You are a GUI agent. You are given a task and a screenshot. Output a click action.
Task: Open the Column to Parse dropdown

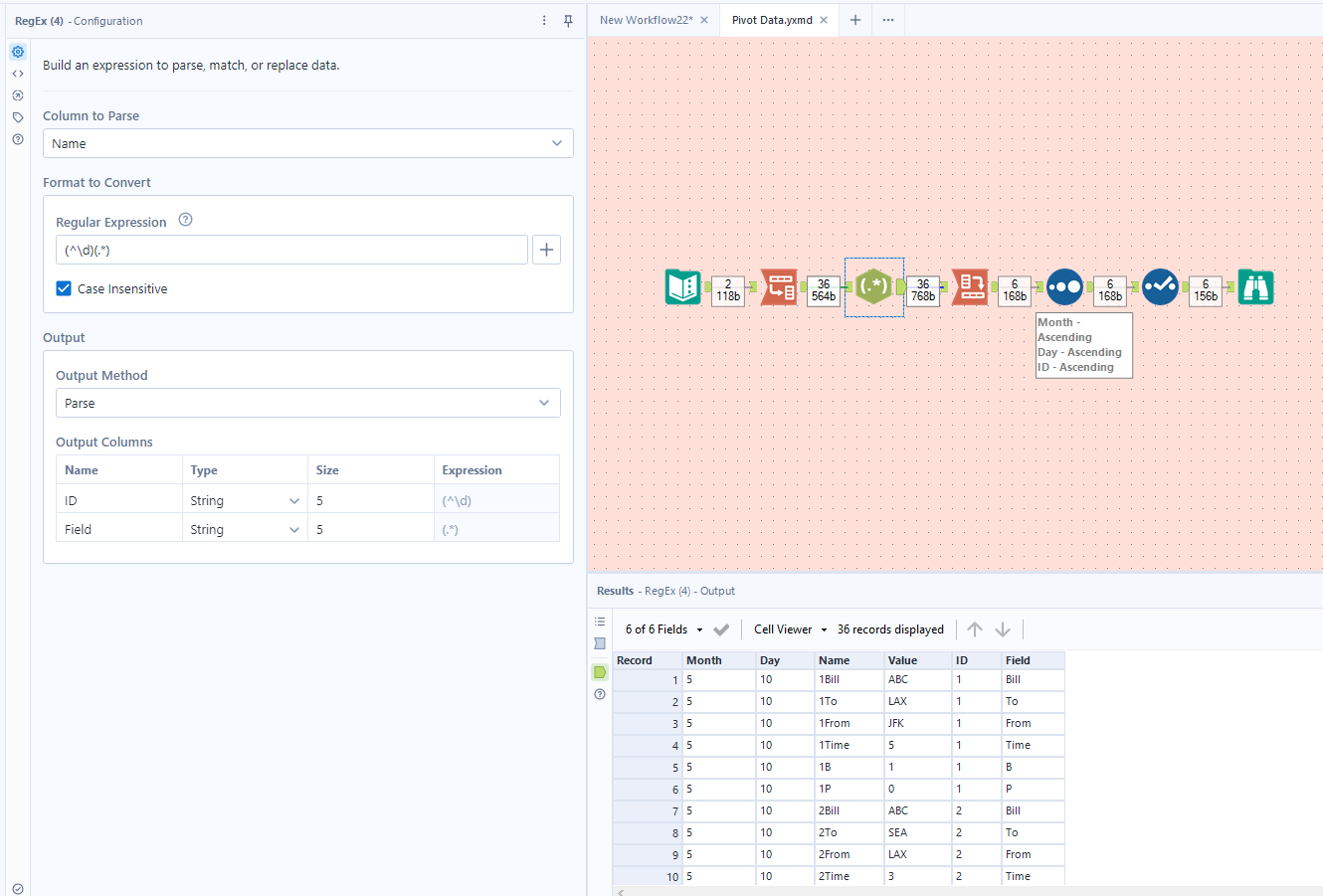click(x=307, y=143)
